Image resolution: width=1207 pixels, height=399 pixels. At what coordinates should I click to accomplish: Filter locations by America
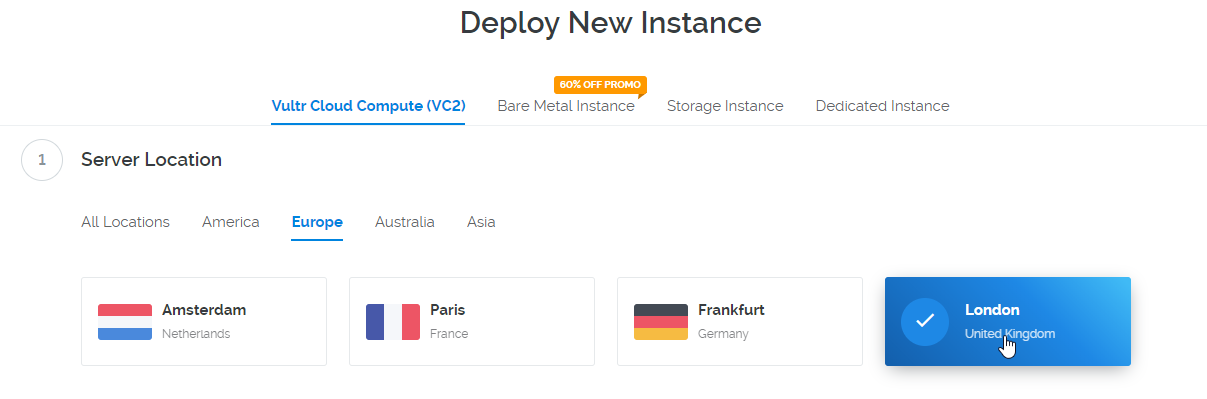(231, 222)
